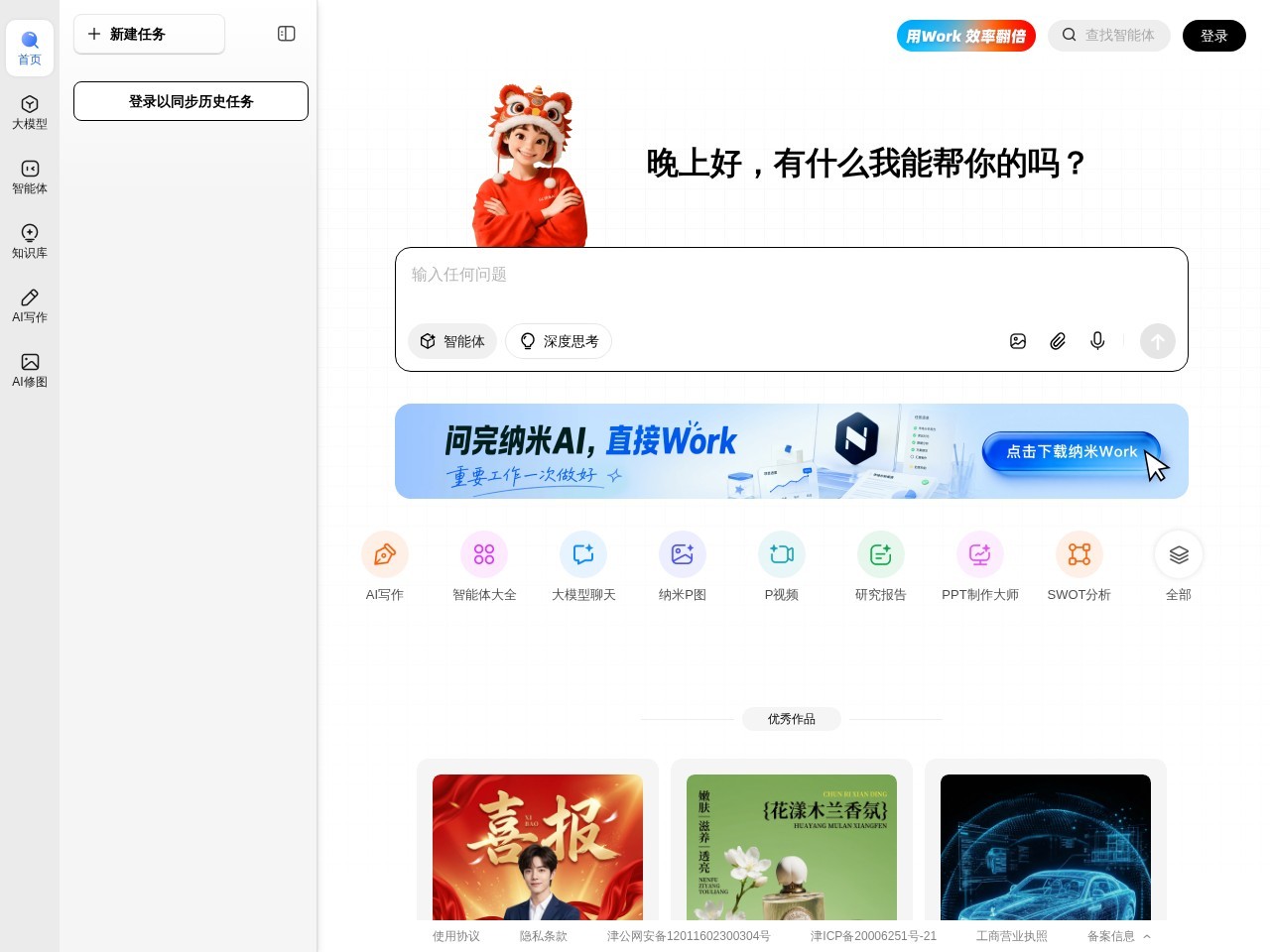Expand the 备案信息 footer chevron
Screen dimensions: 1270x952
(x=1147, y=936)
